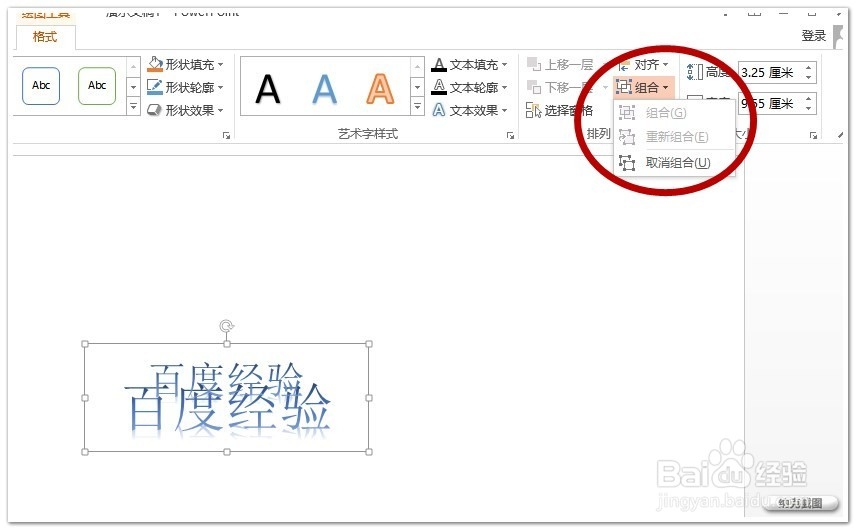The height and width of the screenshot is (530, 856).
Task: Decrease the width value with down stepper
Action: tap(809, 109)
